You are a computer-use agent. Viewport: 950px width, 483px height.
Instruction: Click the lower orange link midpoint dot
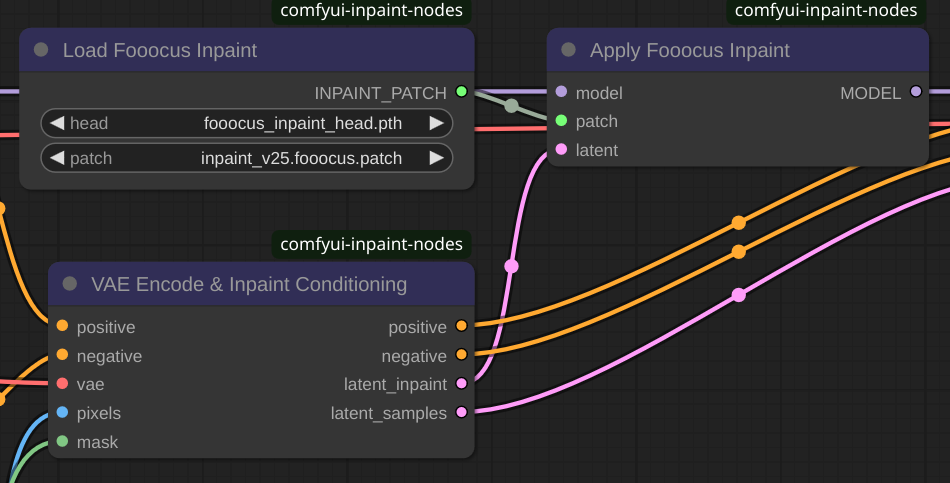click(739, 251)
